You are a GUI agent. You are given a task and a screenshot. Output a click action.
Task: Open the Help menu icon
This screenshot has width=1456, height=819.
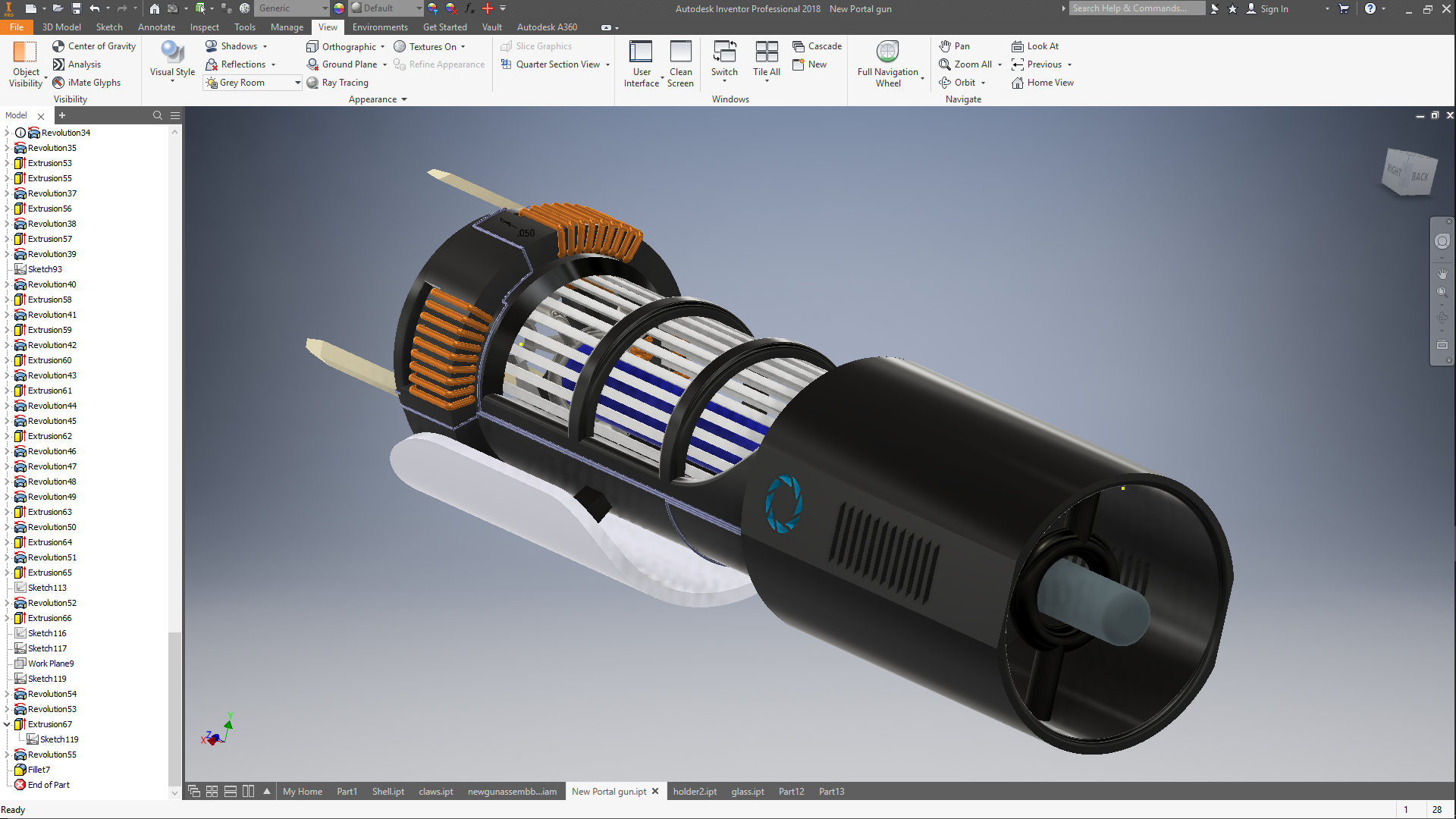coord(1370,8)
